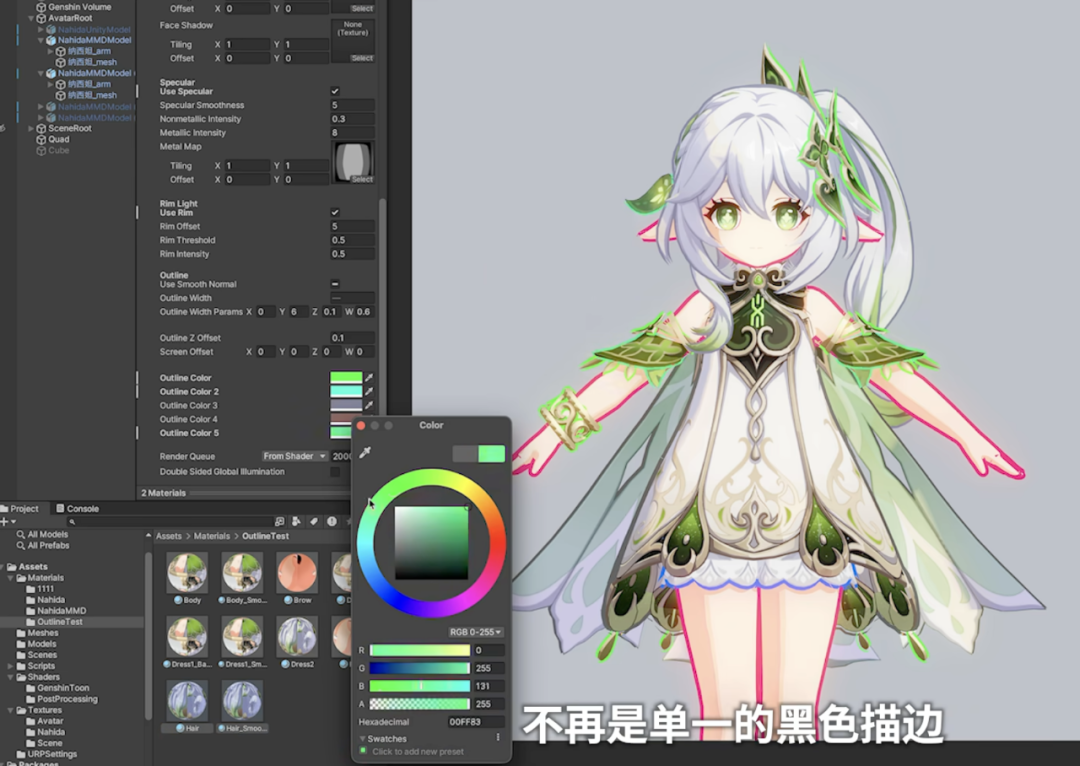Select the Brow material thumbnail
This screenshot has width=1080, height=766.
coord(298,572)
